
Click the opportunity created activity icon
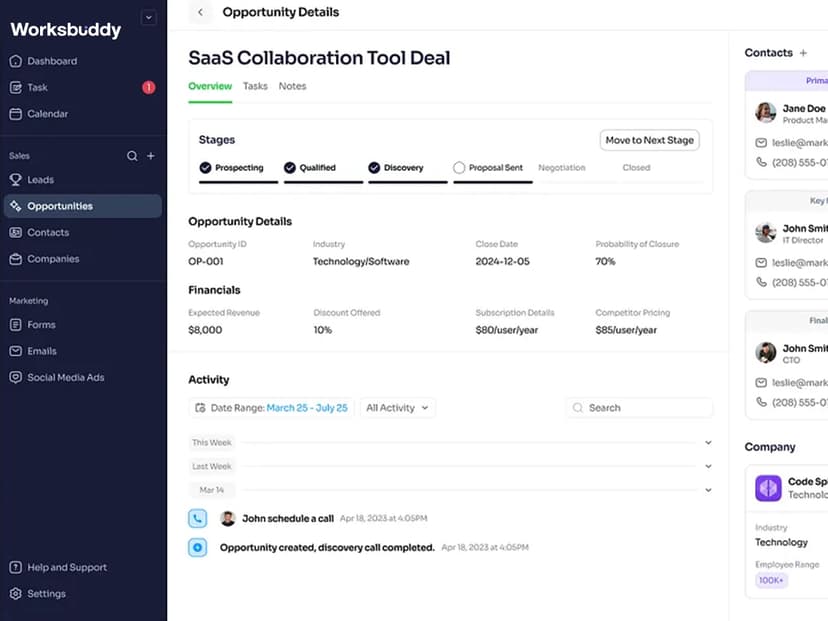197,548
